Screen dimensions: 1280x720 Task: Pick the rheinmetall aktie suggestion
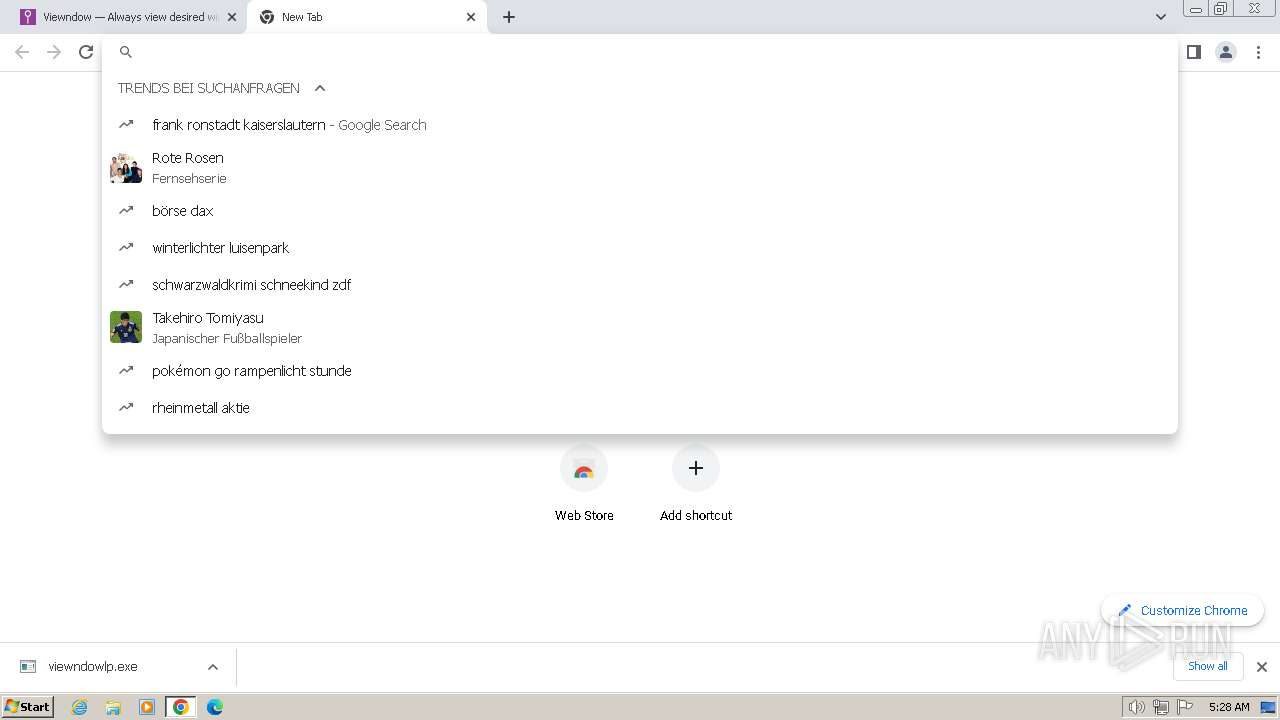tap(640, 408)
